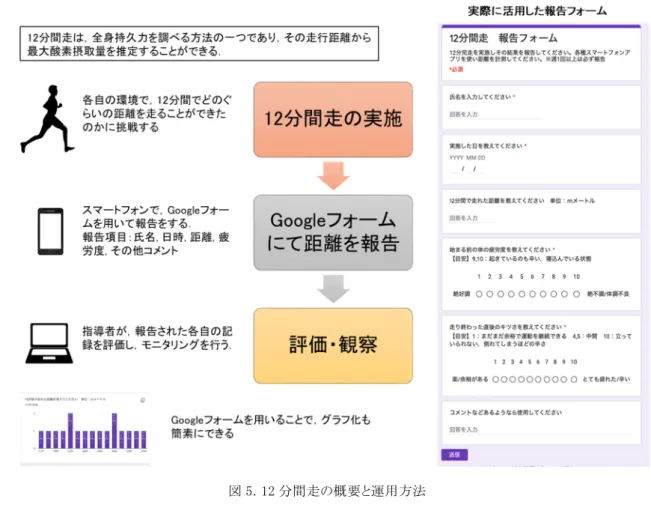The width and height of the screenshot is (651, 505).
Task: Select 1 on the post-run キツさ scale
Action: tap(495, 379)
